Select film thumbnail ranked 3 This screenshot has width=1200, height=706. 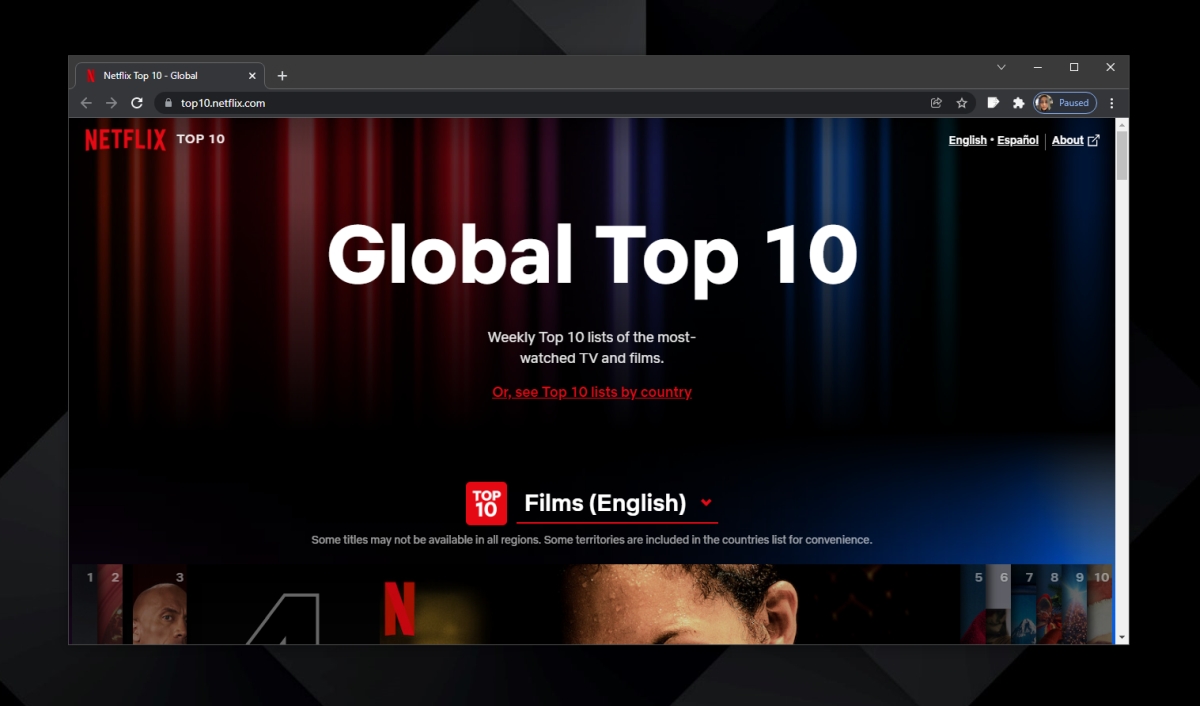point(160,604)
